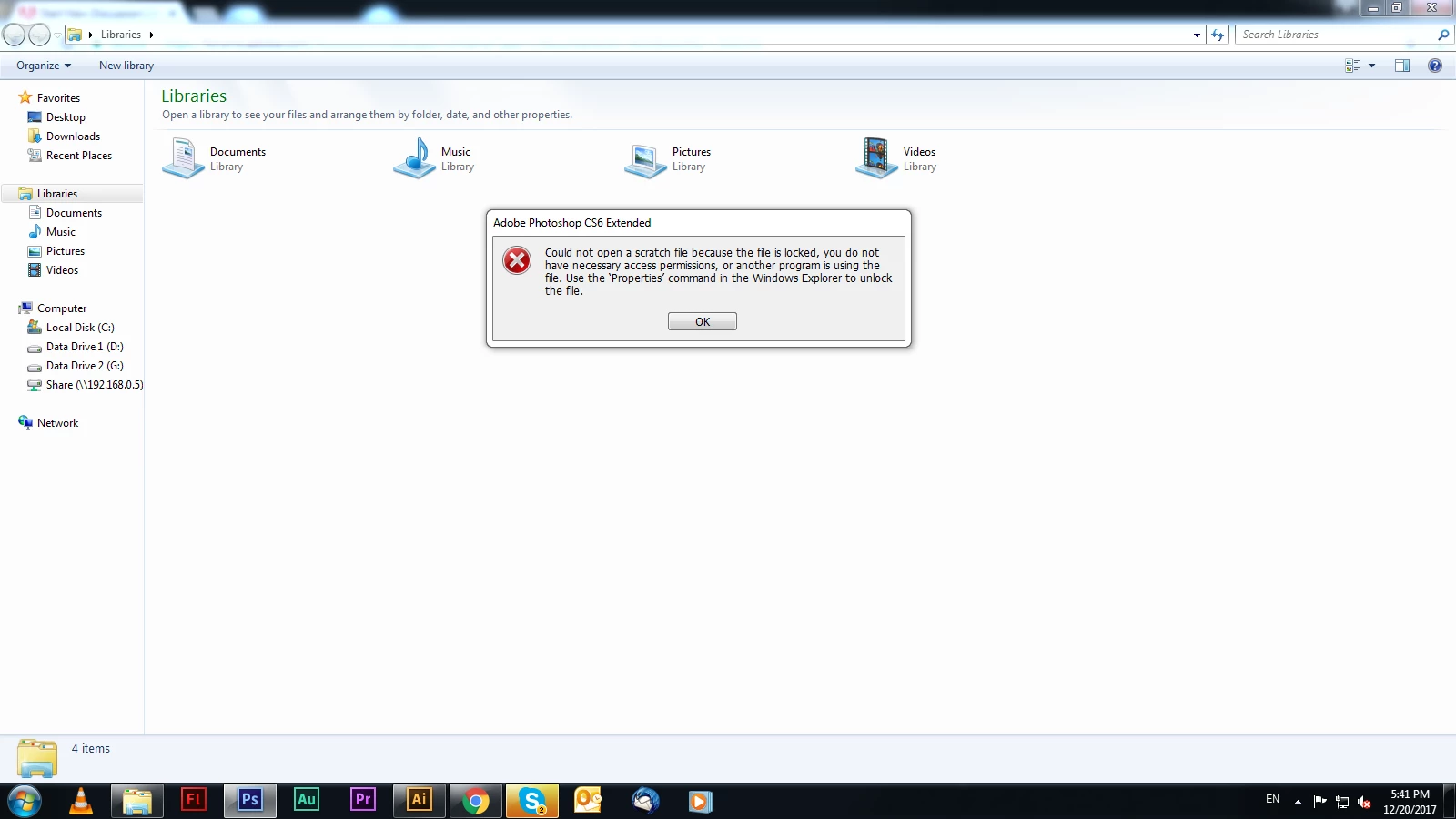Viewport: 1456px width, 819px height.
Task: Click the red error icon in dialog
Action: point(517,260)
